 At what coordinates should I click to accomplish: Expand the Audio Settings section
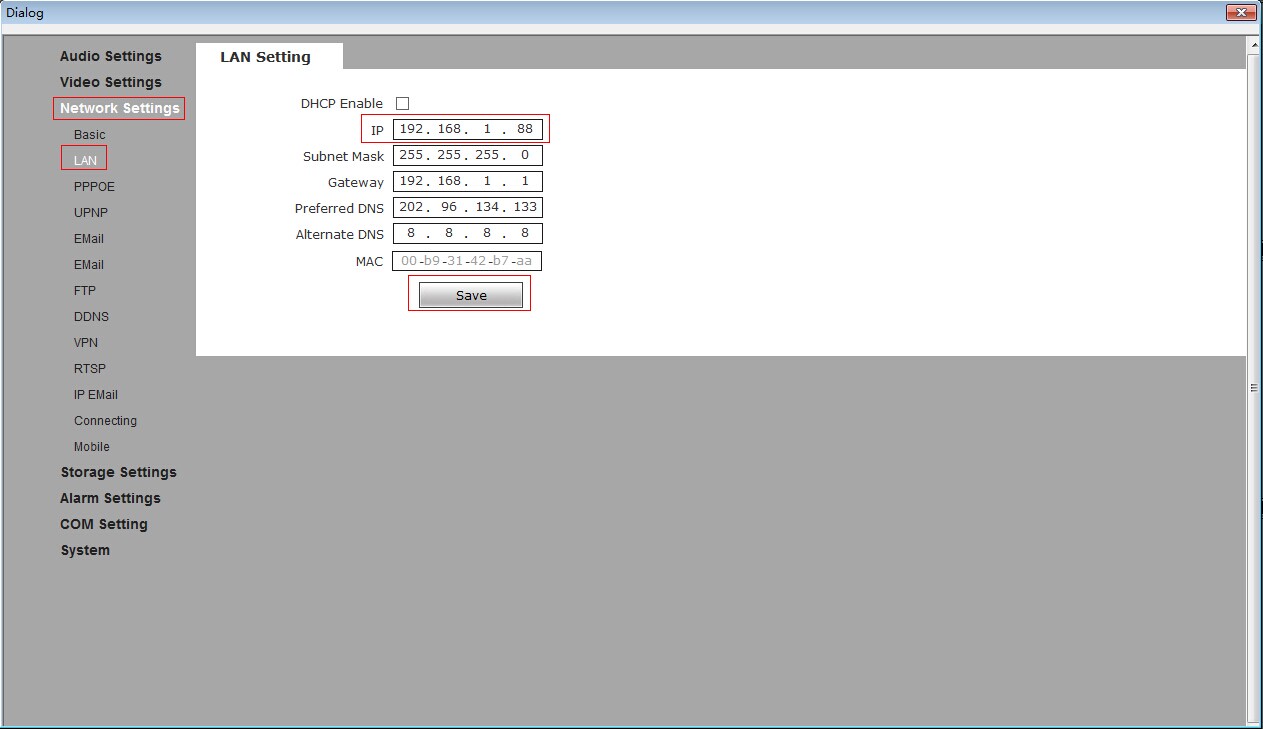point(110,56)
